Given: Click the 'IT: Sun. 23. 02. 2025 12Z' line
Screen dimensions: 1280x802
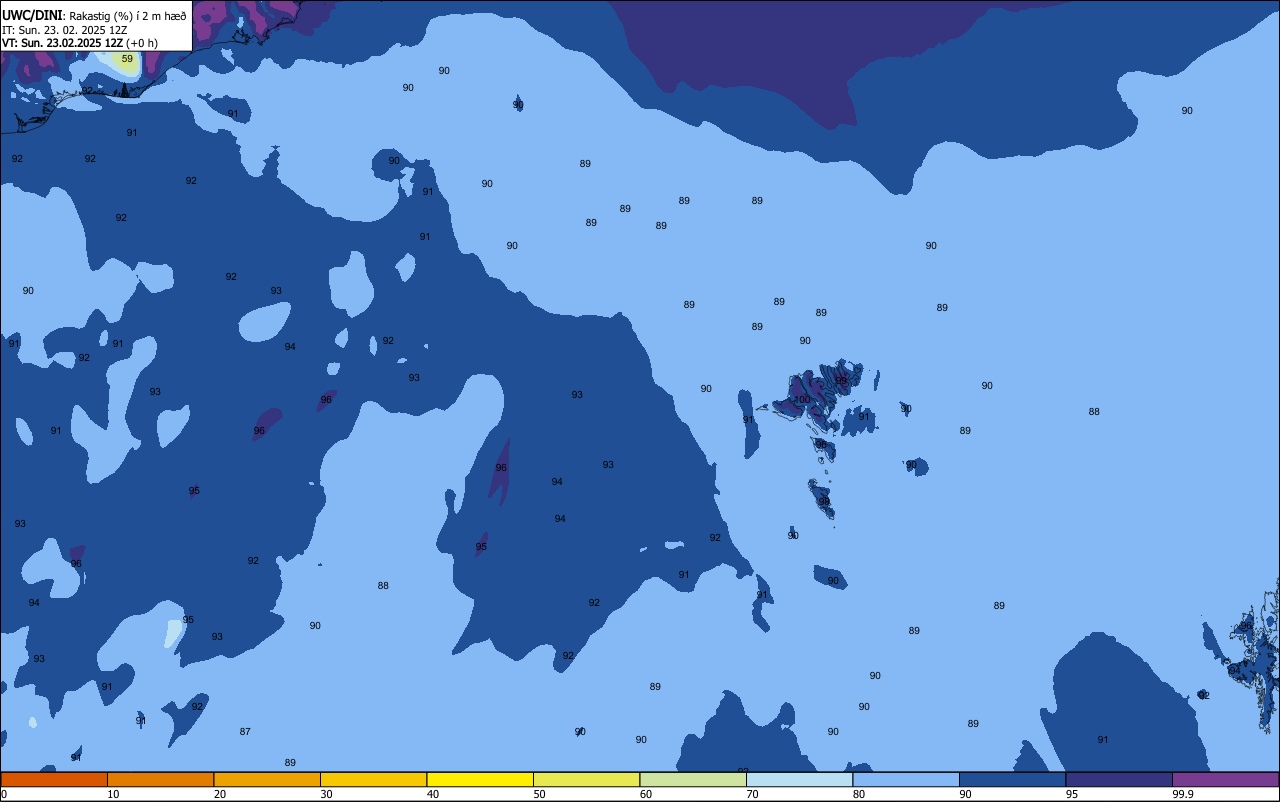Looking at the screenshot, I should (x=64, y=30).
